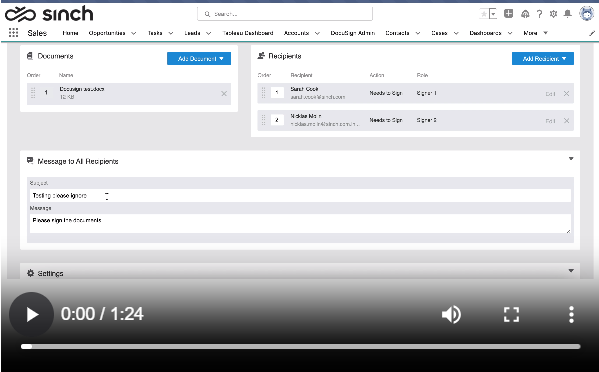This screenshot has width=599, height=372.
Task: Play the video
Action: 32,314
